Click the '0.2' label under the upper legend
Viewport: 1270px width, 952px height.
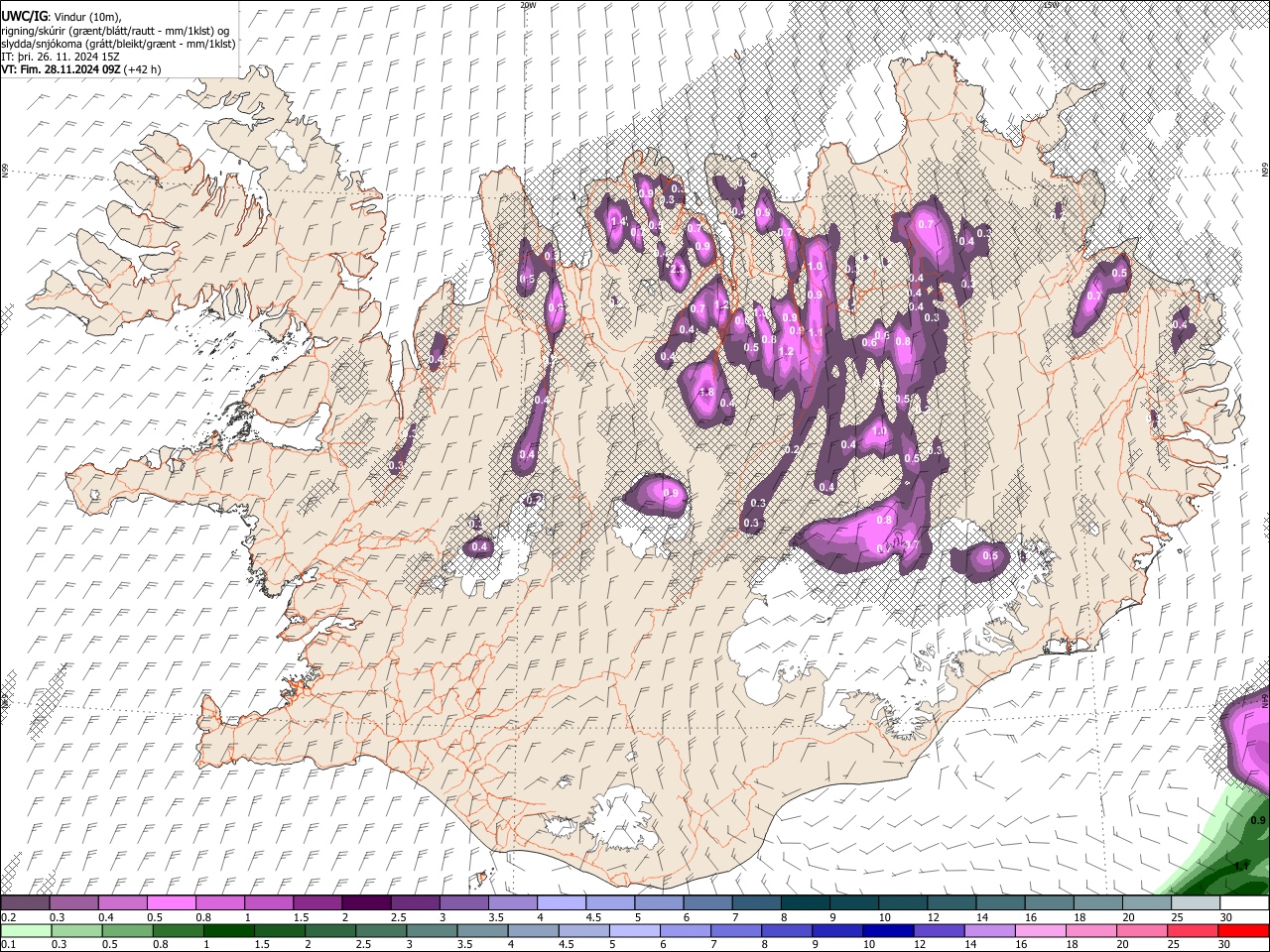8,917
